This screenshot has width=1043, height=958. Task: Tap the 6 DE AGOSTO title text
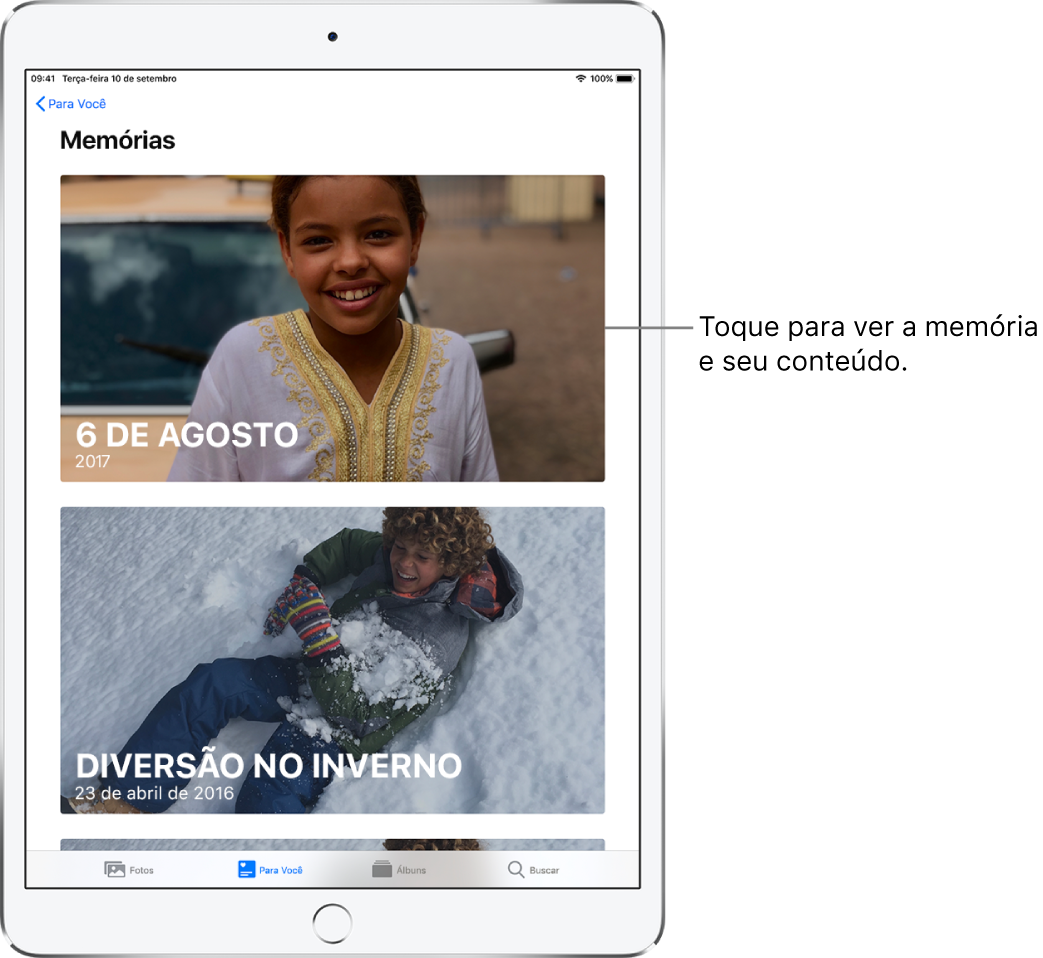187,435
